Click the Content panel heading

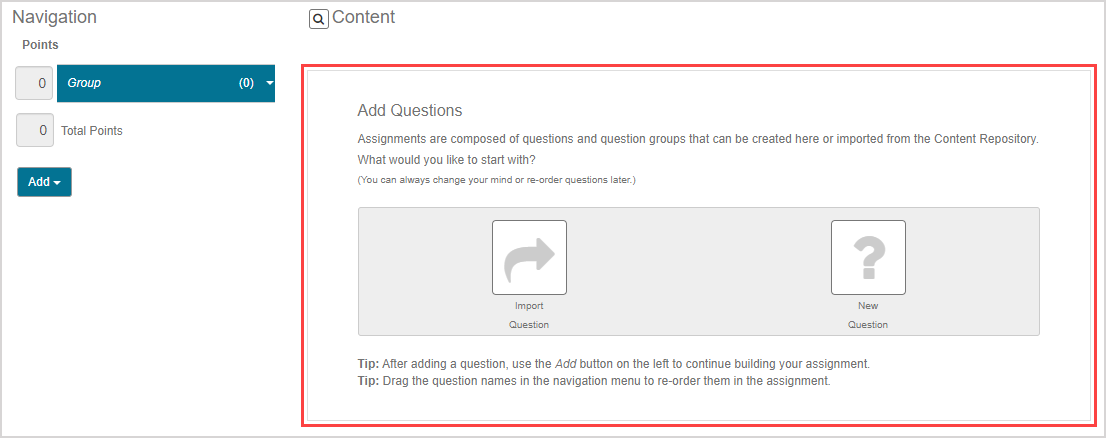pos(364,17)
